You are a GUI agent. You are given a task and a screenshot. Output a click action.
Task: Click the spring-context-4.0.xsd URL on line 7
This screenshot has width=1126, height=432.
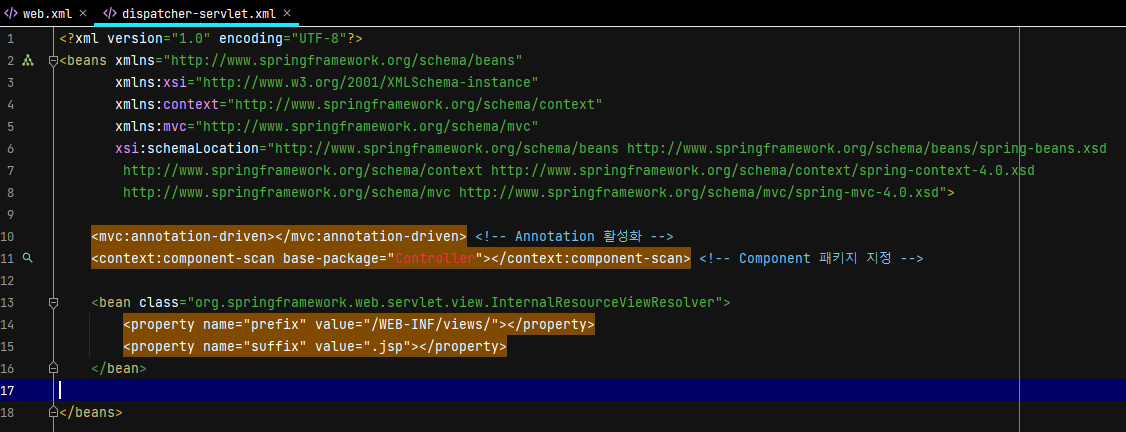(x=763, y=170)
